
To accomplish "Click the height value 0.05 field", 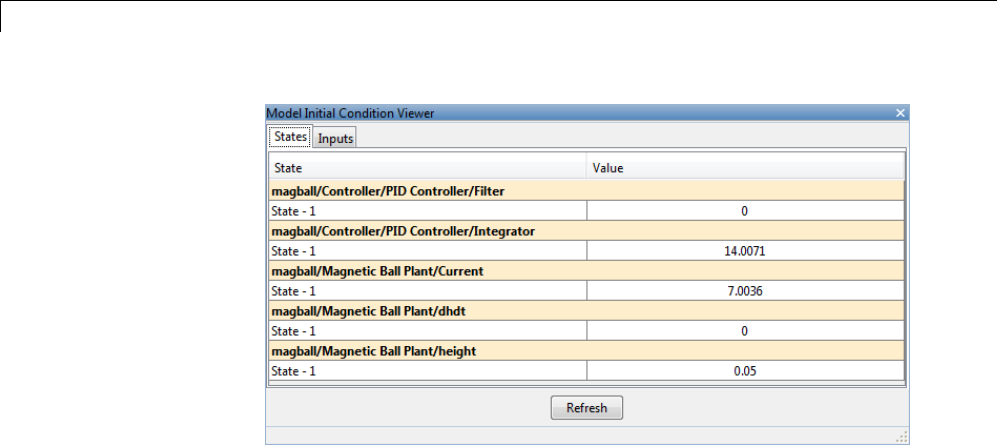I will 745,370.
